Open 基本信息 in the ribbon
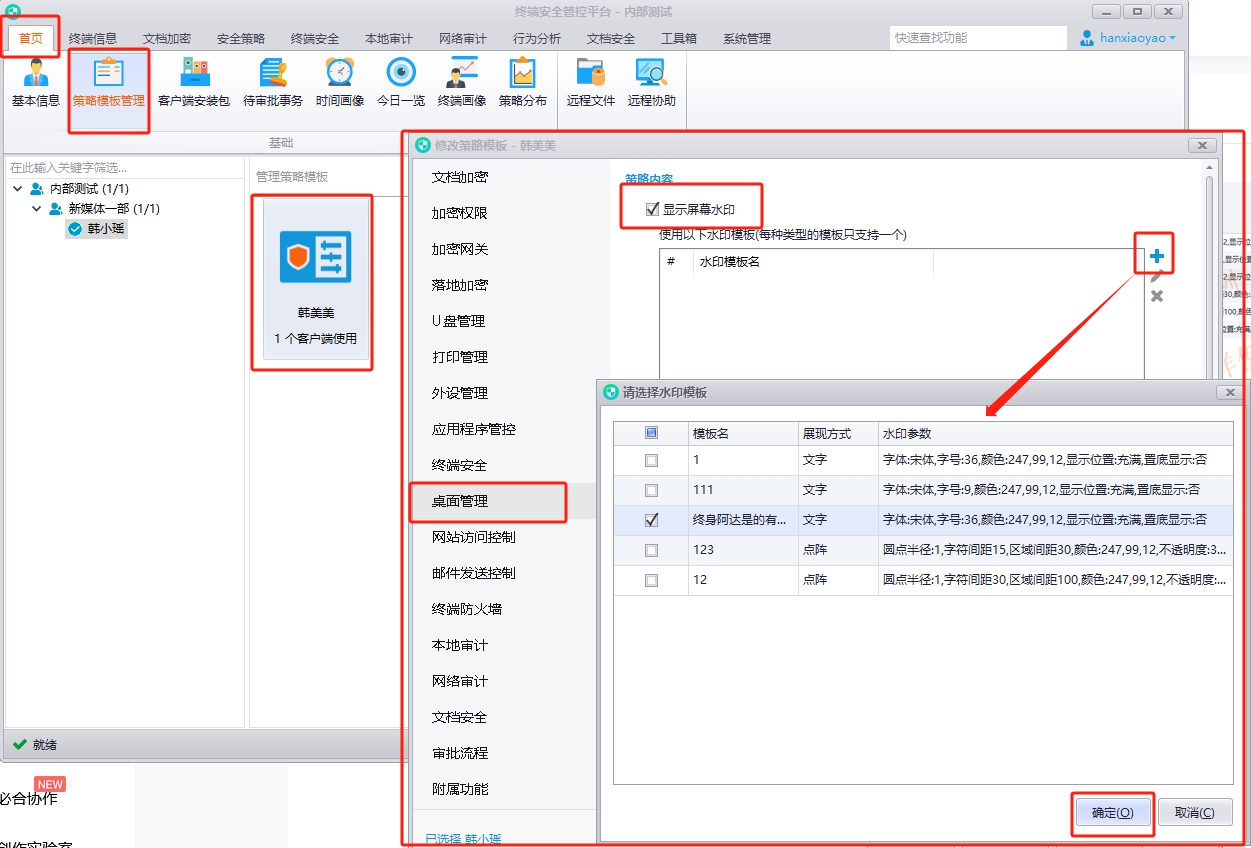 36,84
